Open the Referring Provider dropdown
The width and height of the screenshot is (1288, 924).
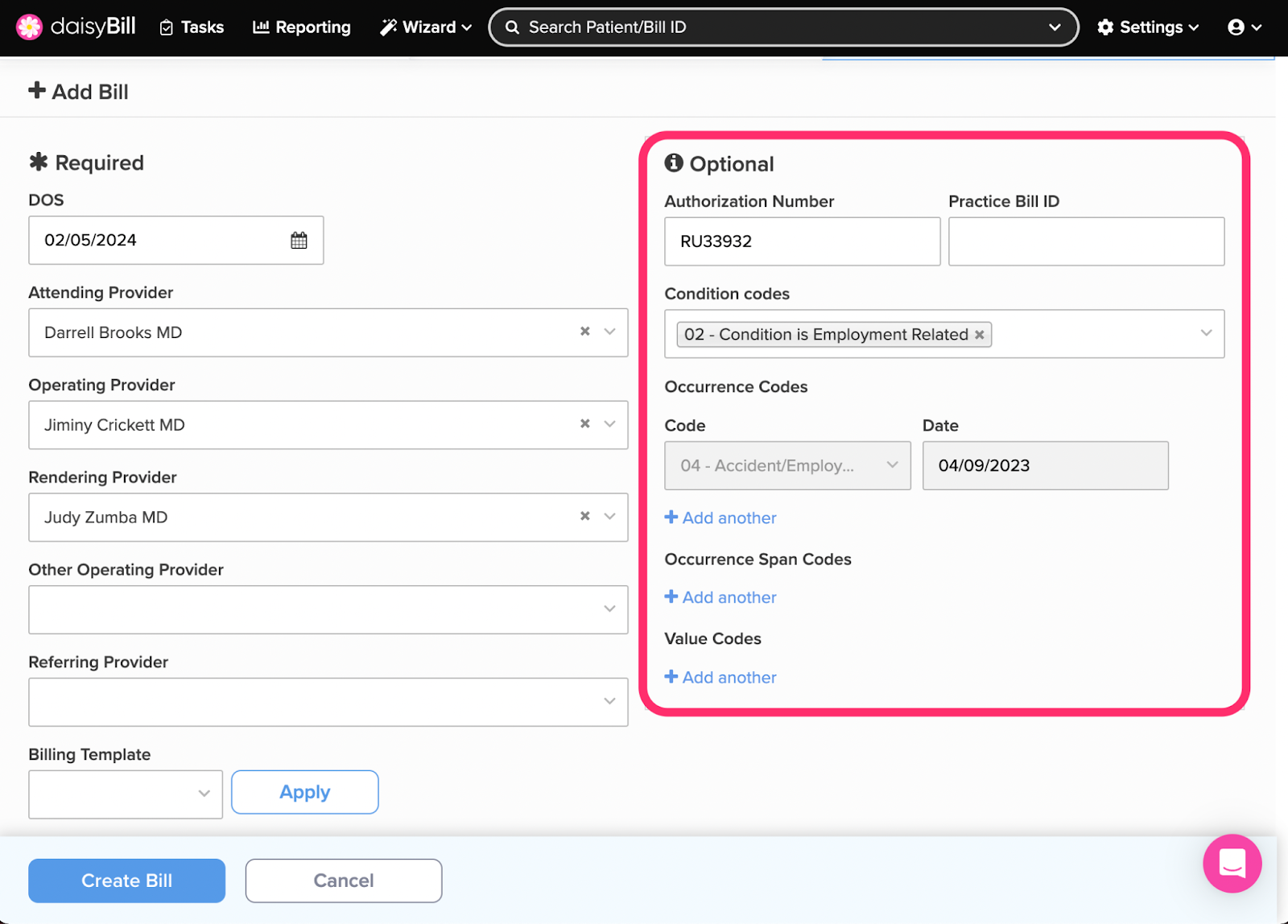328,702
